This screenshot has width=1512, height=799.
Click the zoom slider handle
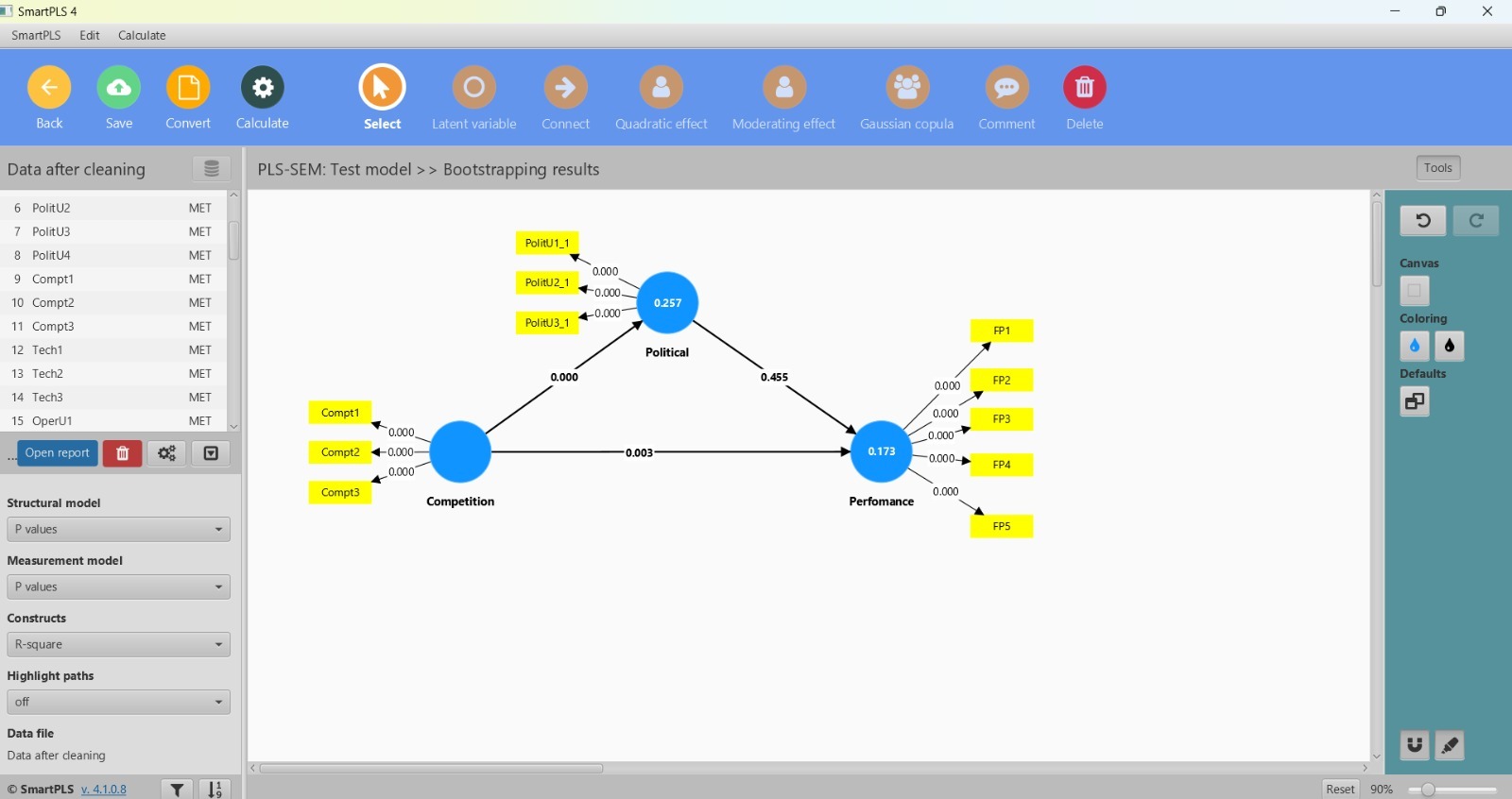1428,790
